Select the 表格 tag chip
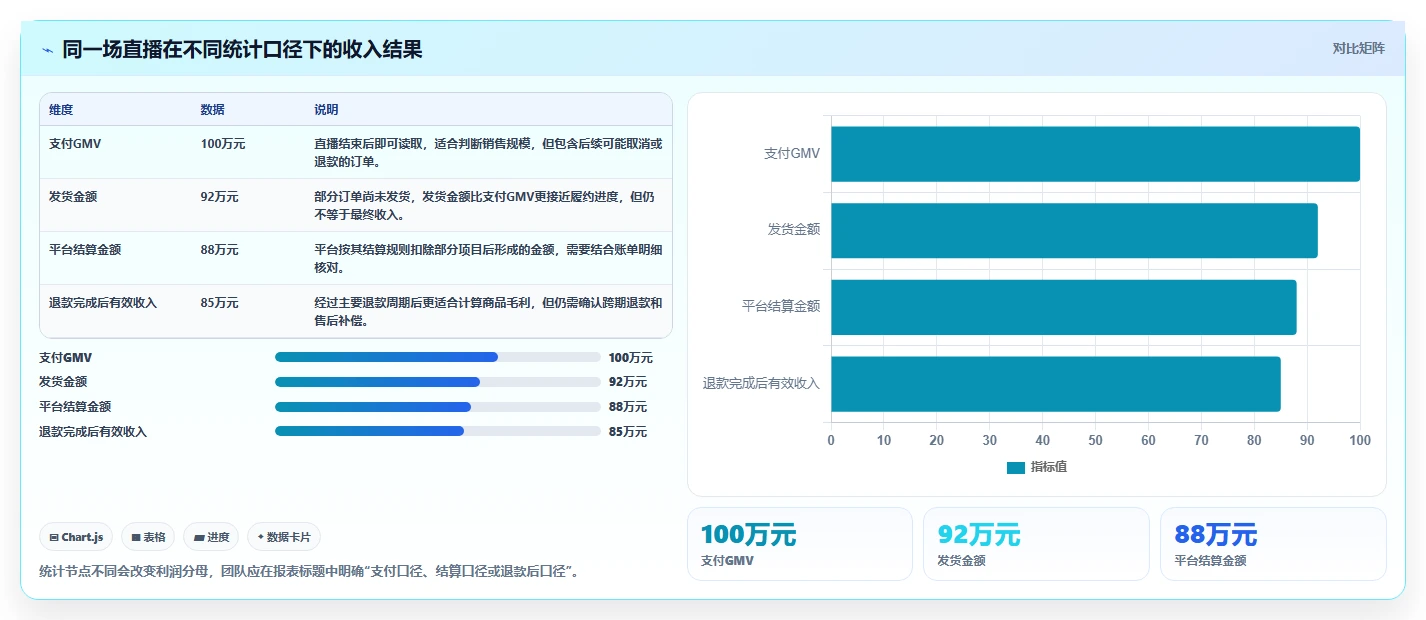 pyautogui.click(x=148, y=537)
